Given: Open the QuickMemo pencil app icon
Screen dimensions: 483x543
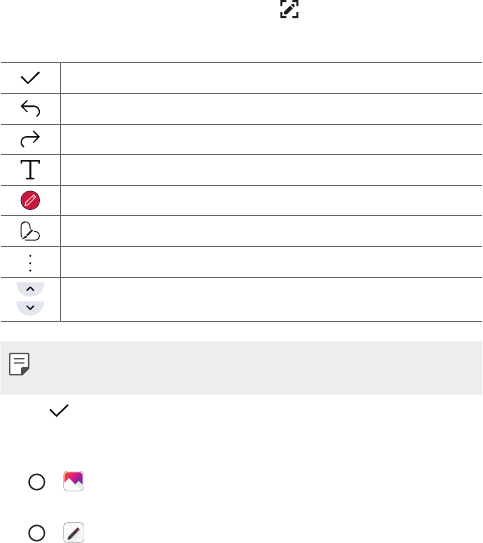Looking at the screenshot, I should pyautogui.click(x=73, y=532).
